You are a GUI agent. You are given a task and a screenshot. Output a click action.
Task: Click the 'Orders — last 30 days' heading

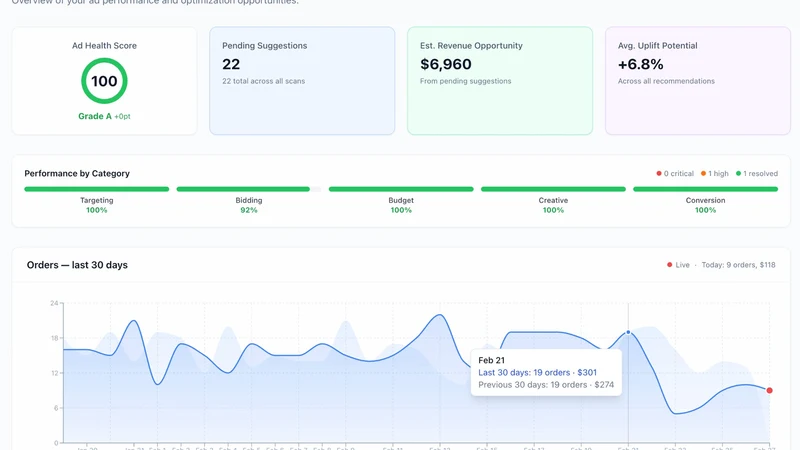tap(77, 265)
